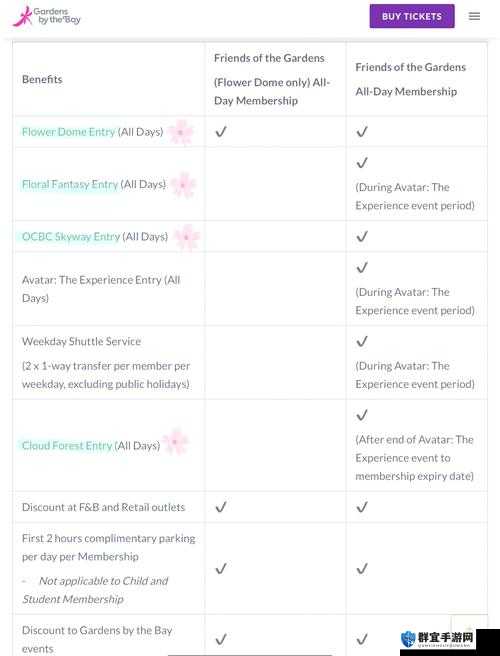This screenshot has height=656, width=500.
Task: Open the OCBC Skyway Entry link
Action: point(71,236)
